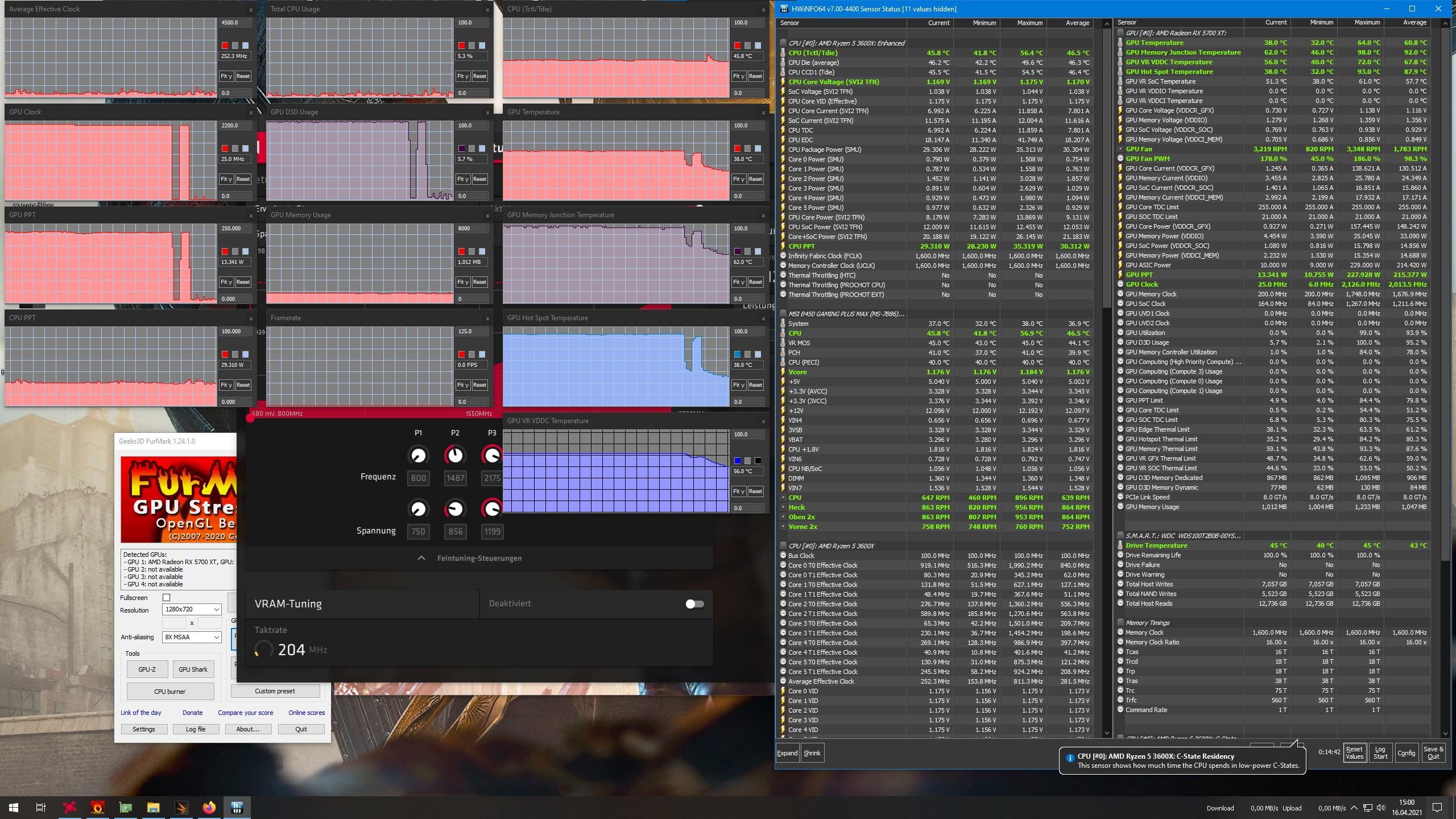Open Compare your score link

pos(245,713)
